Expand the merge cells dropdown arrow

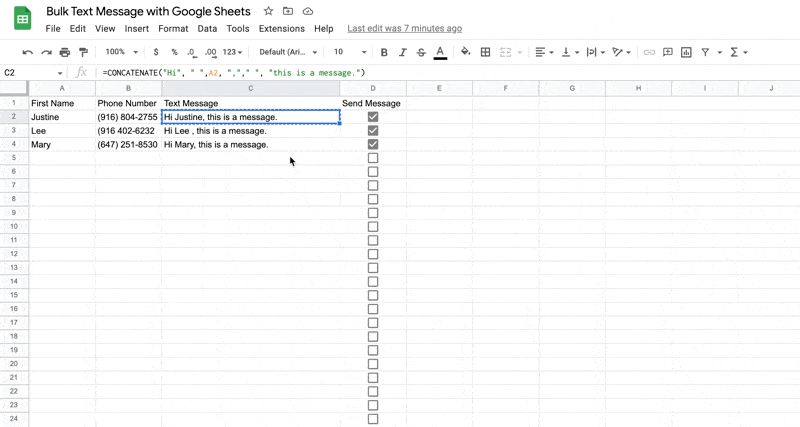(x=520, y=52)
